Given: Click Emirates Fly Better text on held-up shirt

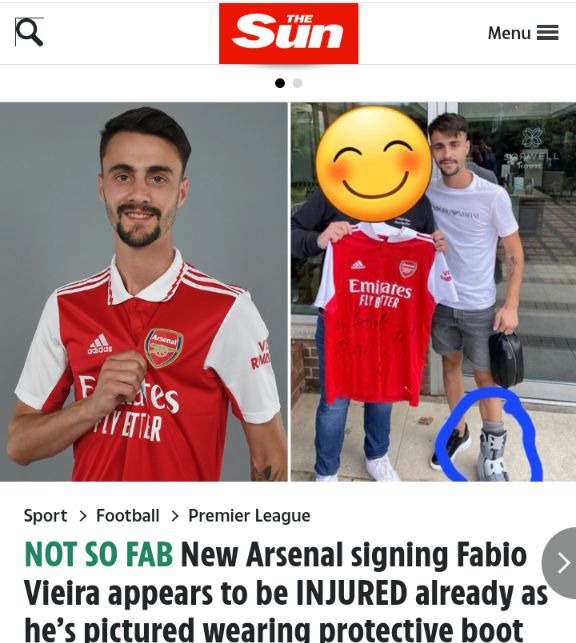Looking at the screenshot, I should 379,294.
